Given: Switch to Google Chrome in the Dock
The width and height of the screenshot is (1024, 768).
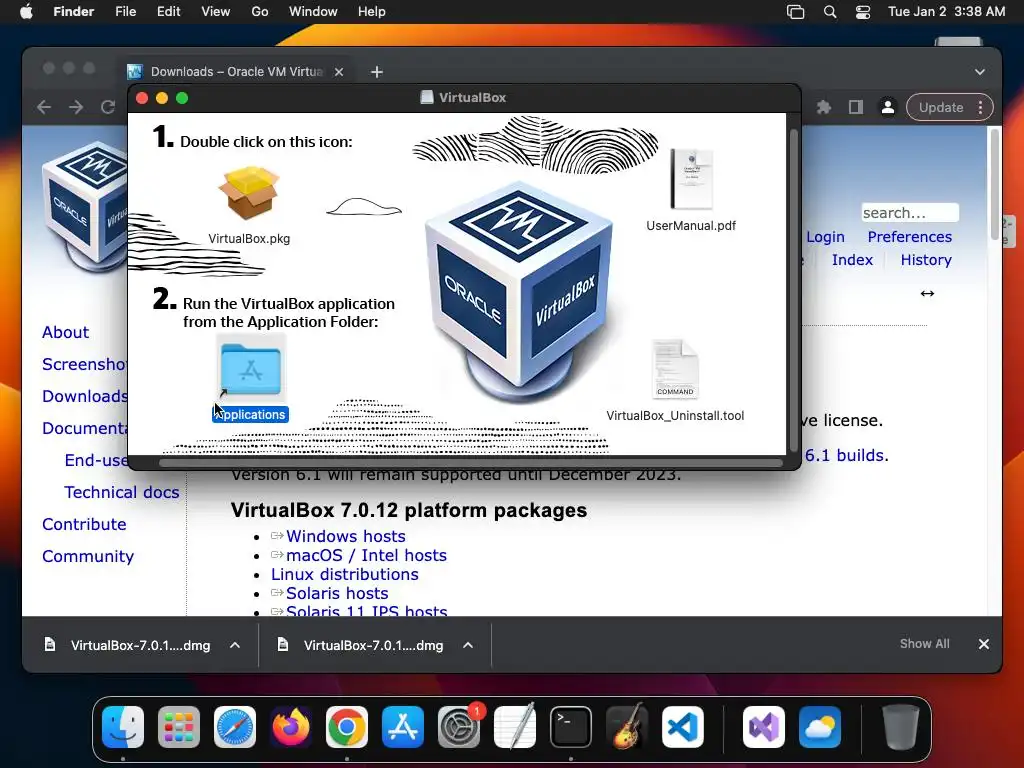Looking at the screenshot, I should pos(347,727).
